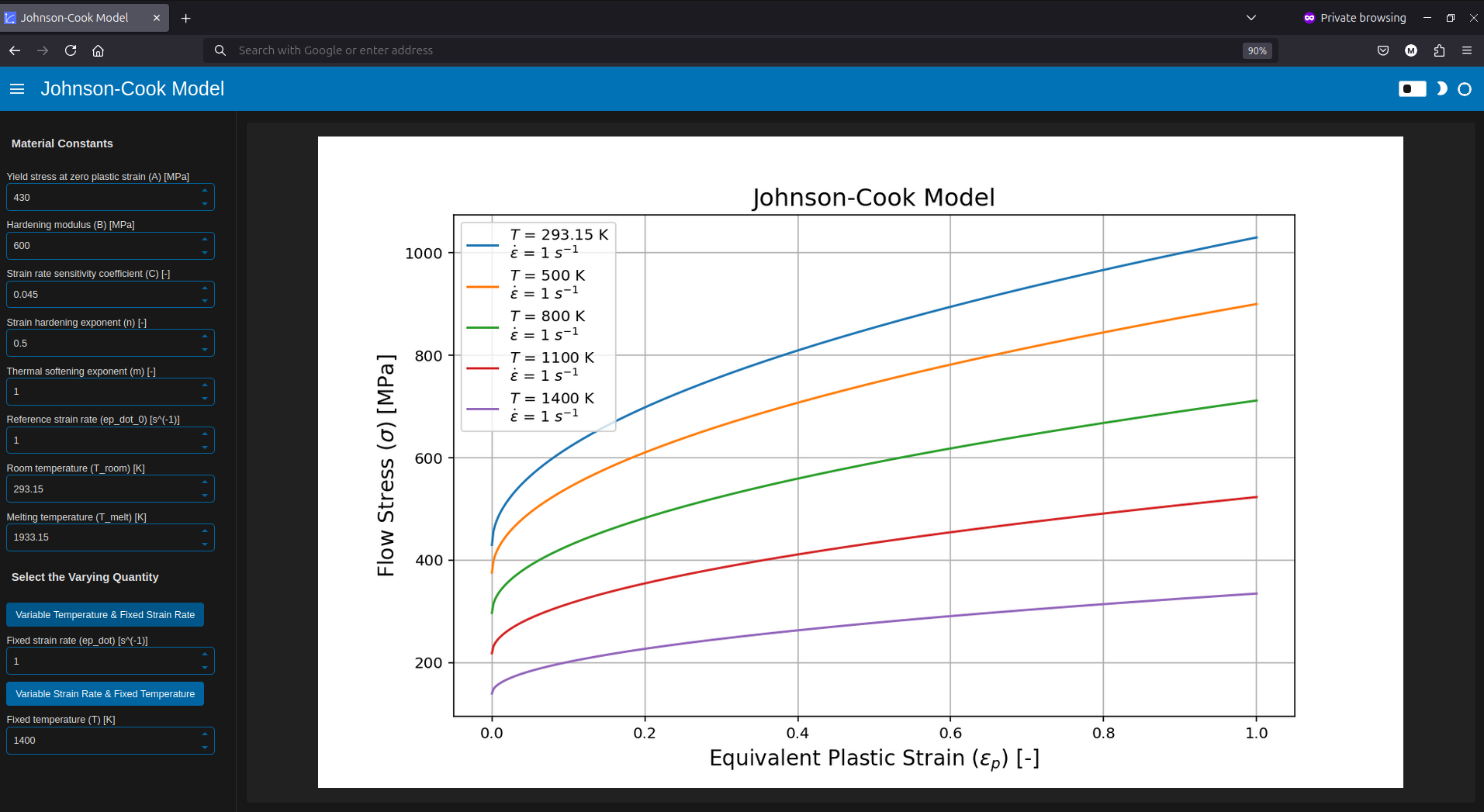Viewport: 1484px width, 812px height.
Task: Select the Johnson-Cook Model browser tab
Action: [x=74, y=18]
